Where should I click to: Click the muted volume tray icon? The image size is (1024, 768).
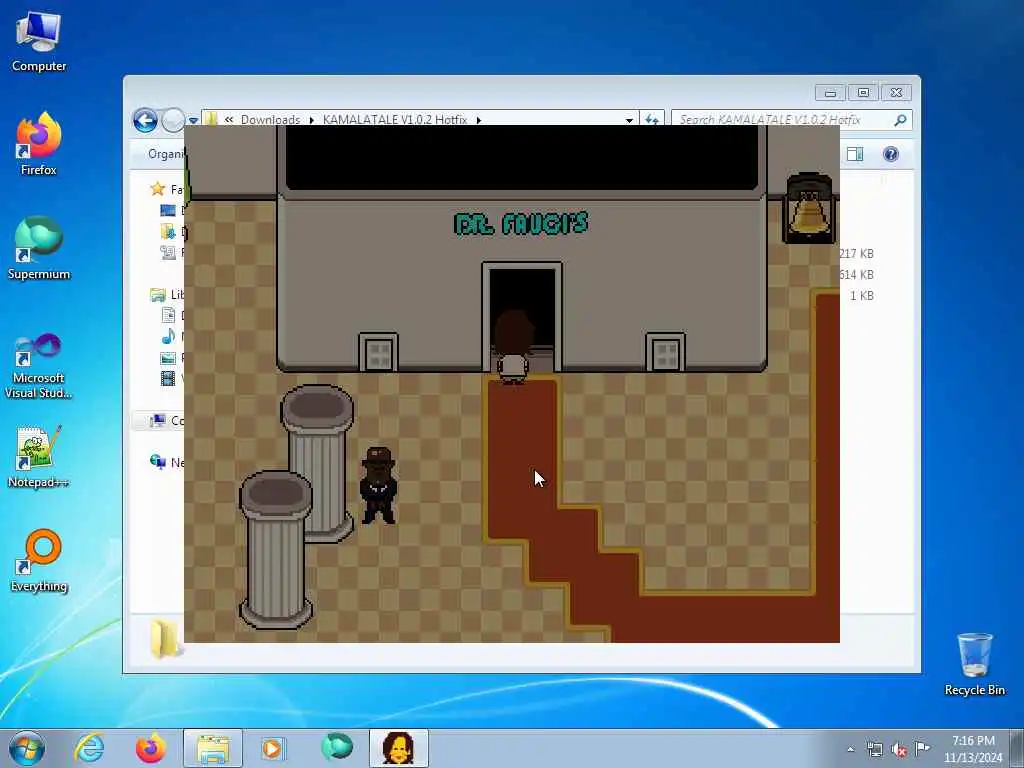[x=899, y=749]
